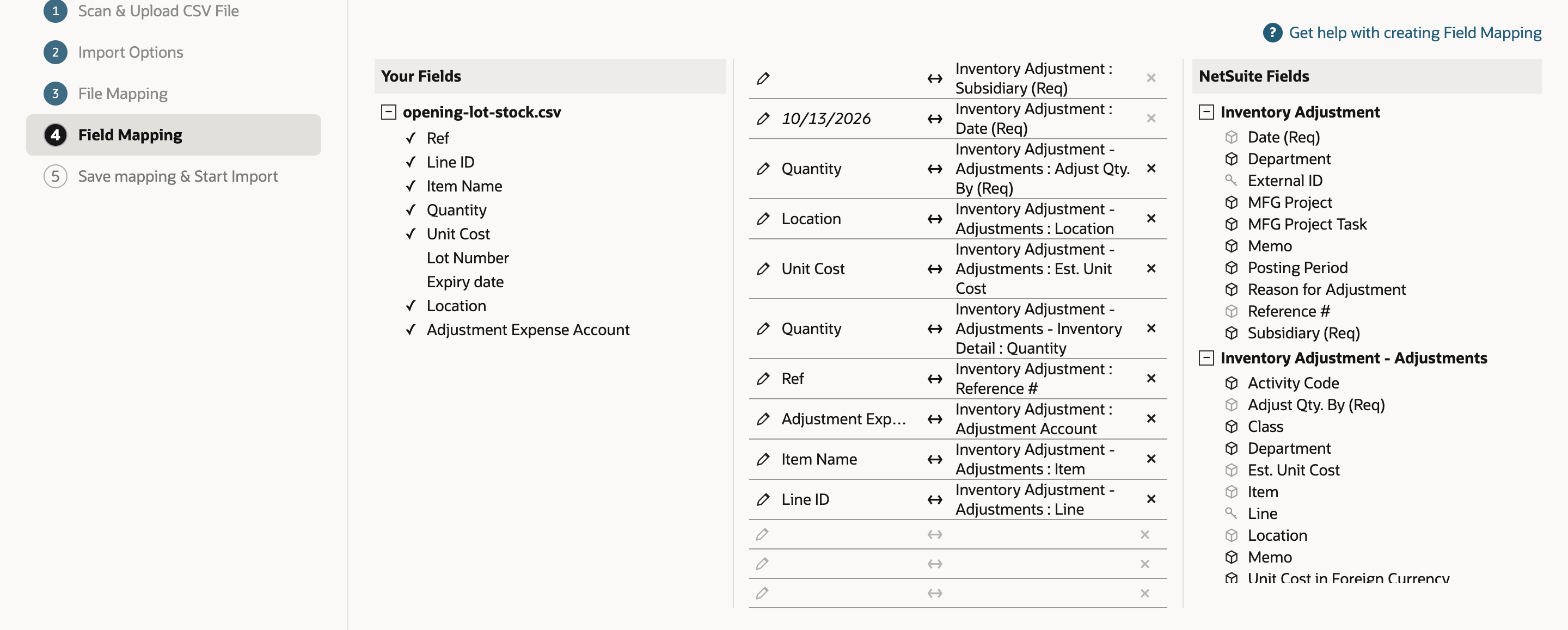The image size is (1568, 630).
Task: Select Lot Number in Your Fields
Action: click(468, 258)
